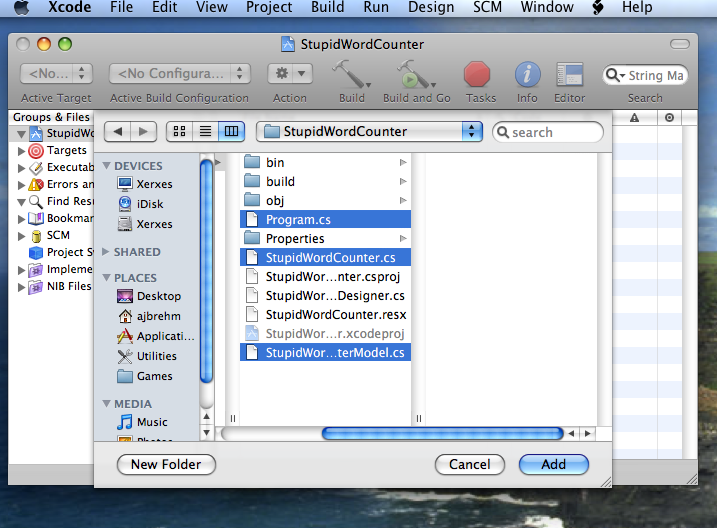Click the horizontal scrollbar thumb in file browser

tap(442, 433)
